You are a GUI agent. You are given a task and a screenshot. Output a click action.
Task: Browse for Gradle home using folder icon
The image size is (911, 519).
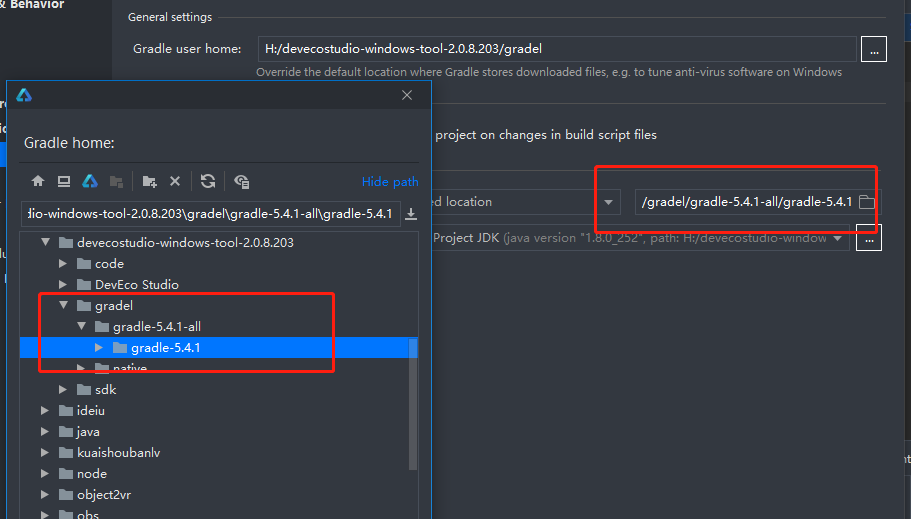(x=867, y=202)
